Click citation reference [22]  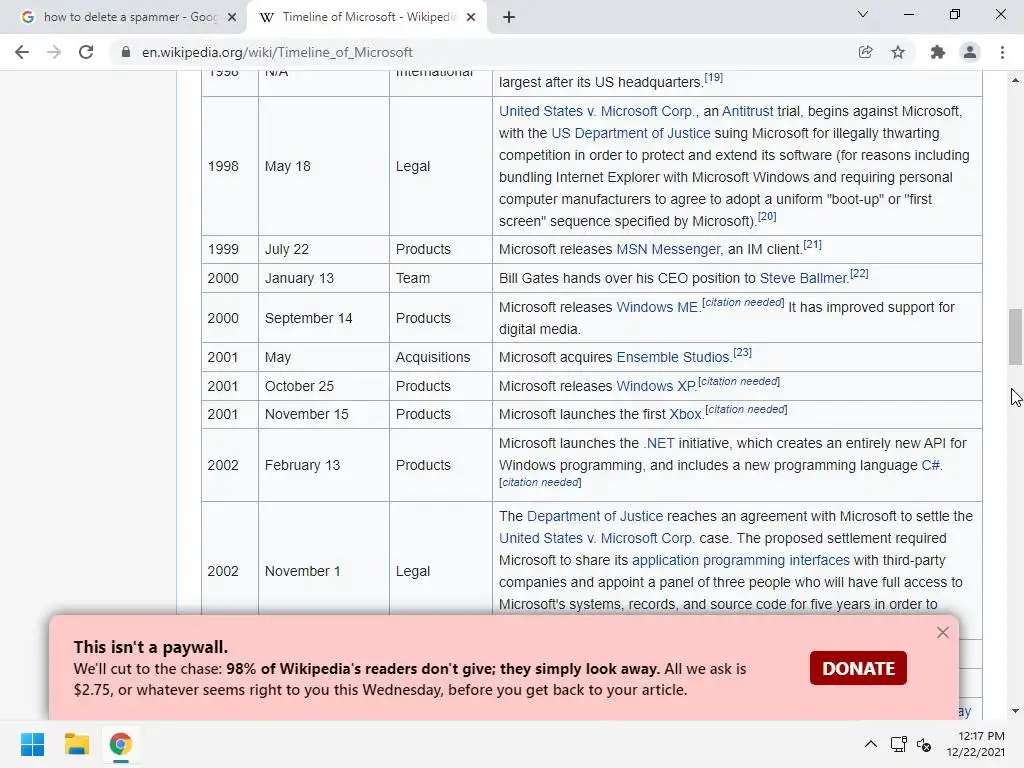point(859,274)
